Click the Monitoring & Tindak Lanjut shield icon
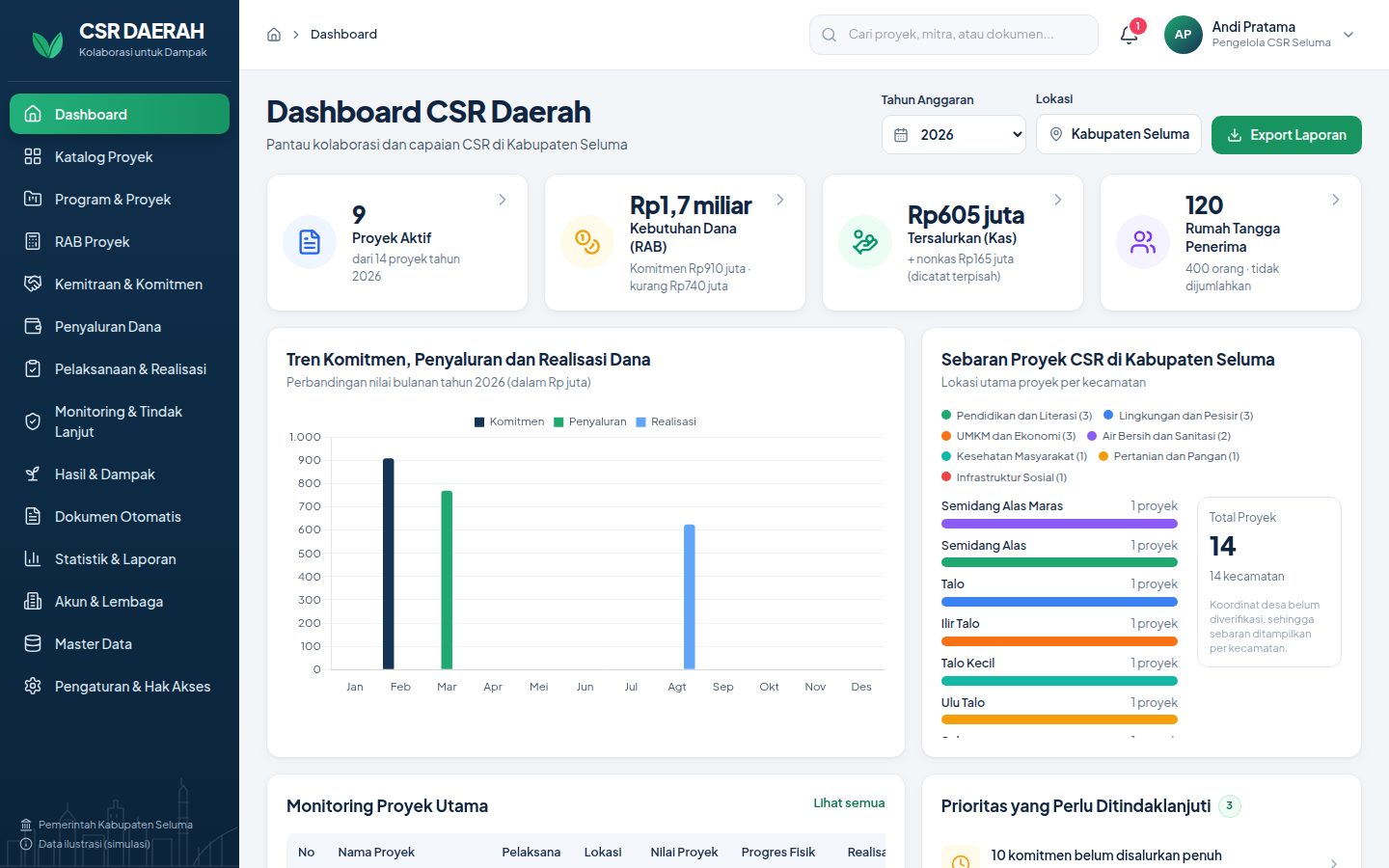This screenshot has height=868, width=1389. [33, 421]
